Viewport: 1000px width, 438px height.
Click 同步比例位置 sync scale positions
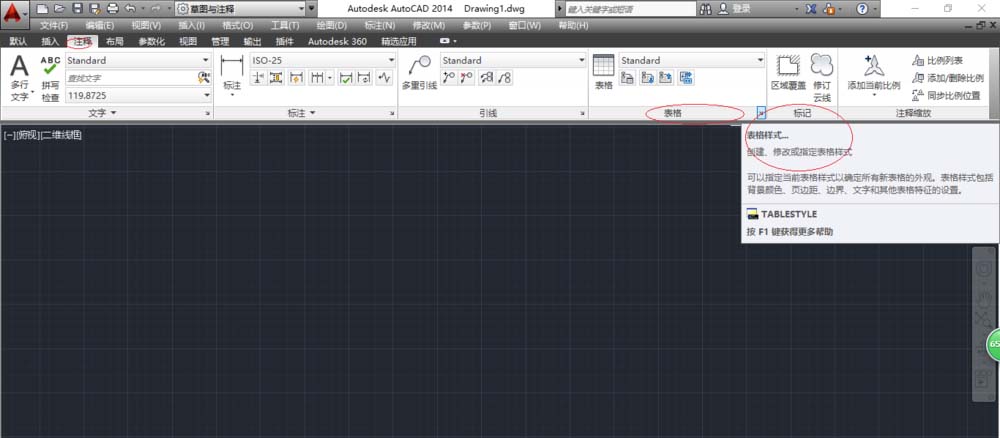point(946,95)
